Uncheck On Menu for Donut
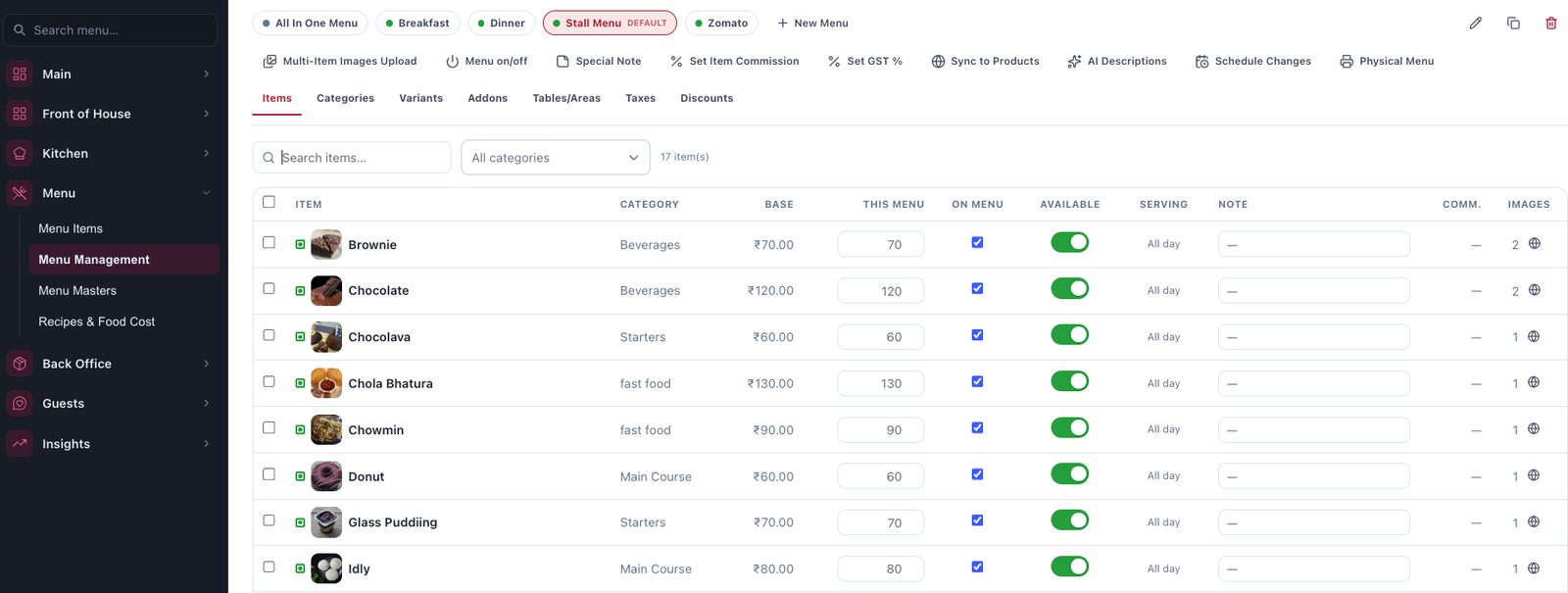1568x593 pixels. click(x=977, y=474)
